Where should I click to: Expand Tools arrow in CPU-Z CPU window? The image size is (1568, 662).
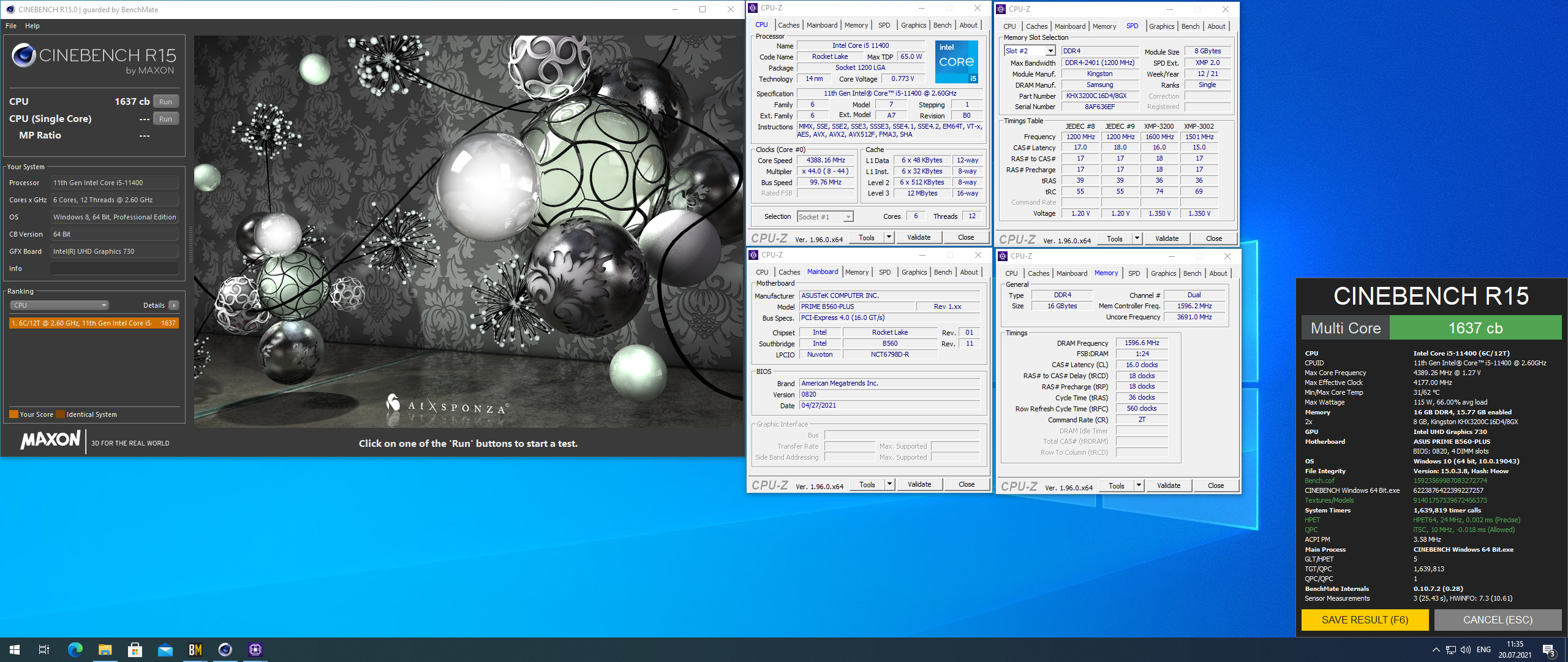point(889,237)
